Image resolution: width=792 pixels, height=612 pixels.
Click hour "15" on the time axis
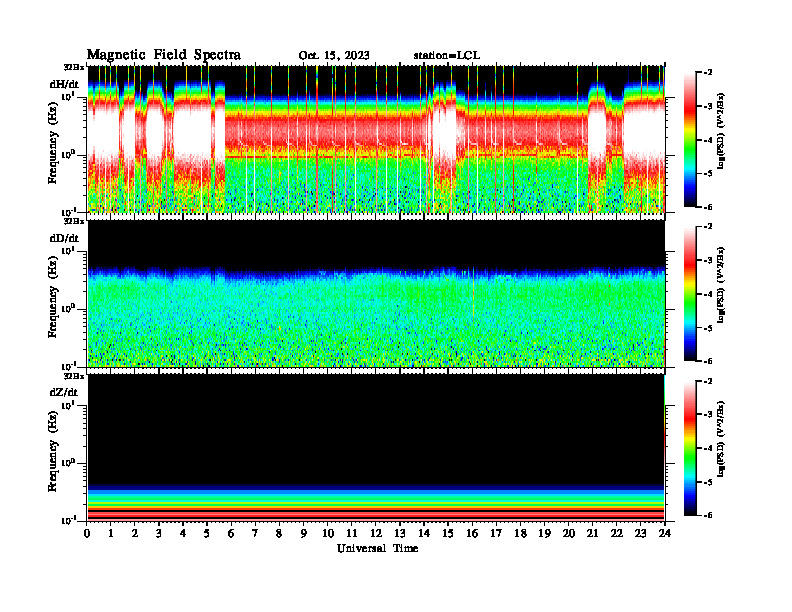[x=448, y=533]
